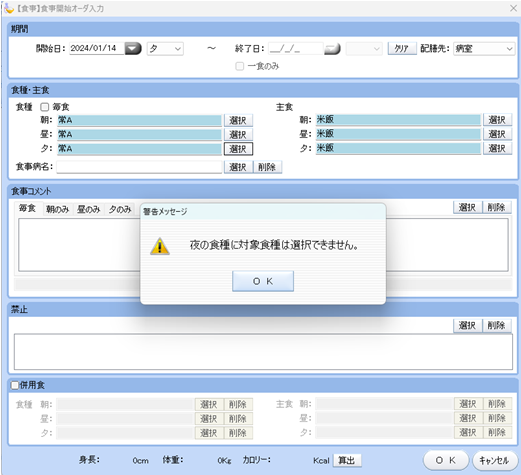Click OK in the warning message dialog
The height and width of the screenshot is (475, 521).
(263, 281)
